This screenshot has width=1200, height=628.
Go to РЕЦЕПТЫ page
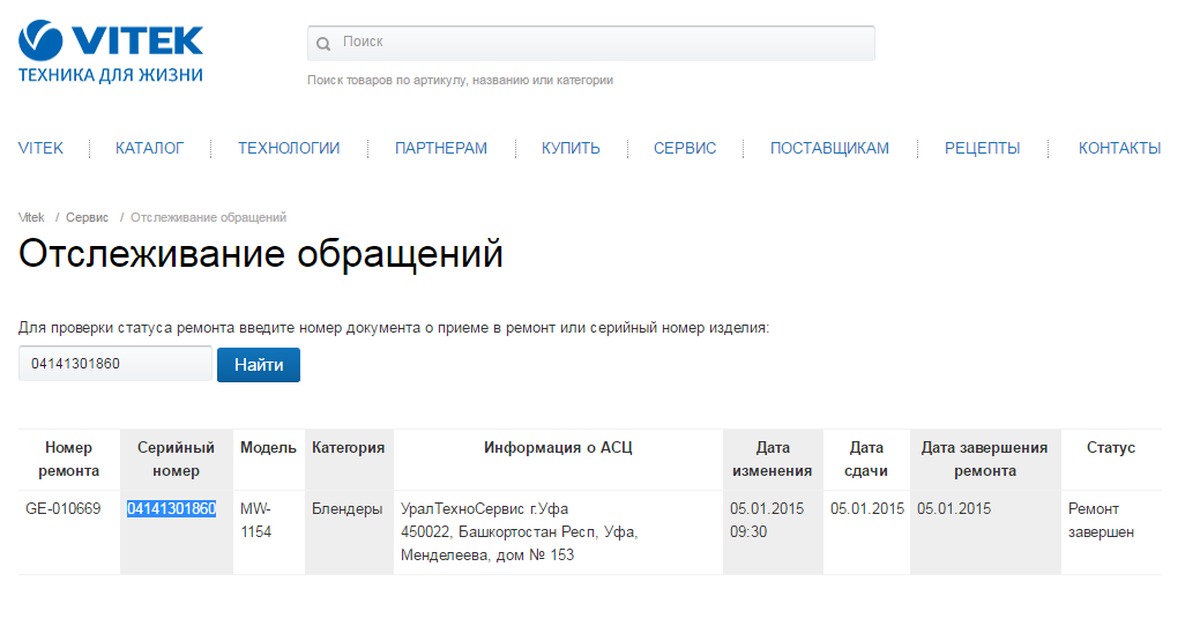point(982,148)
